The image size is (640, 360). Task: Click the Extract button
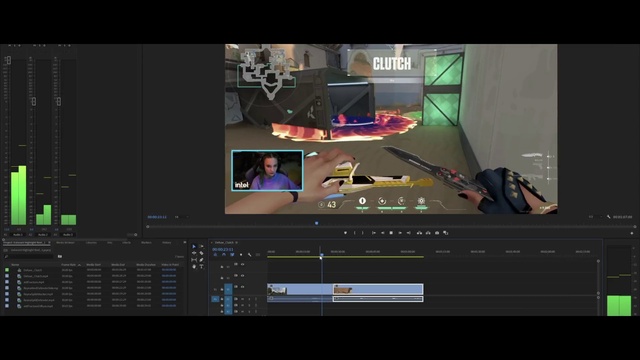pyautogui.click(x=428, y=233)
